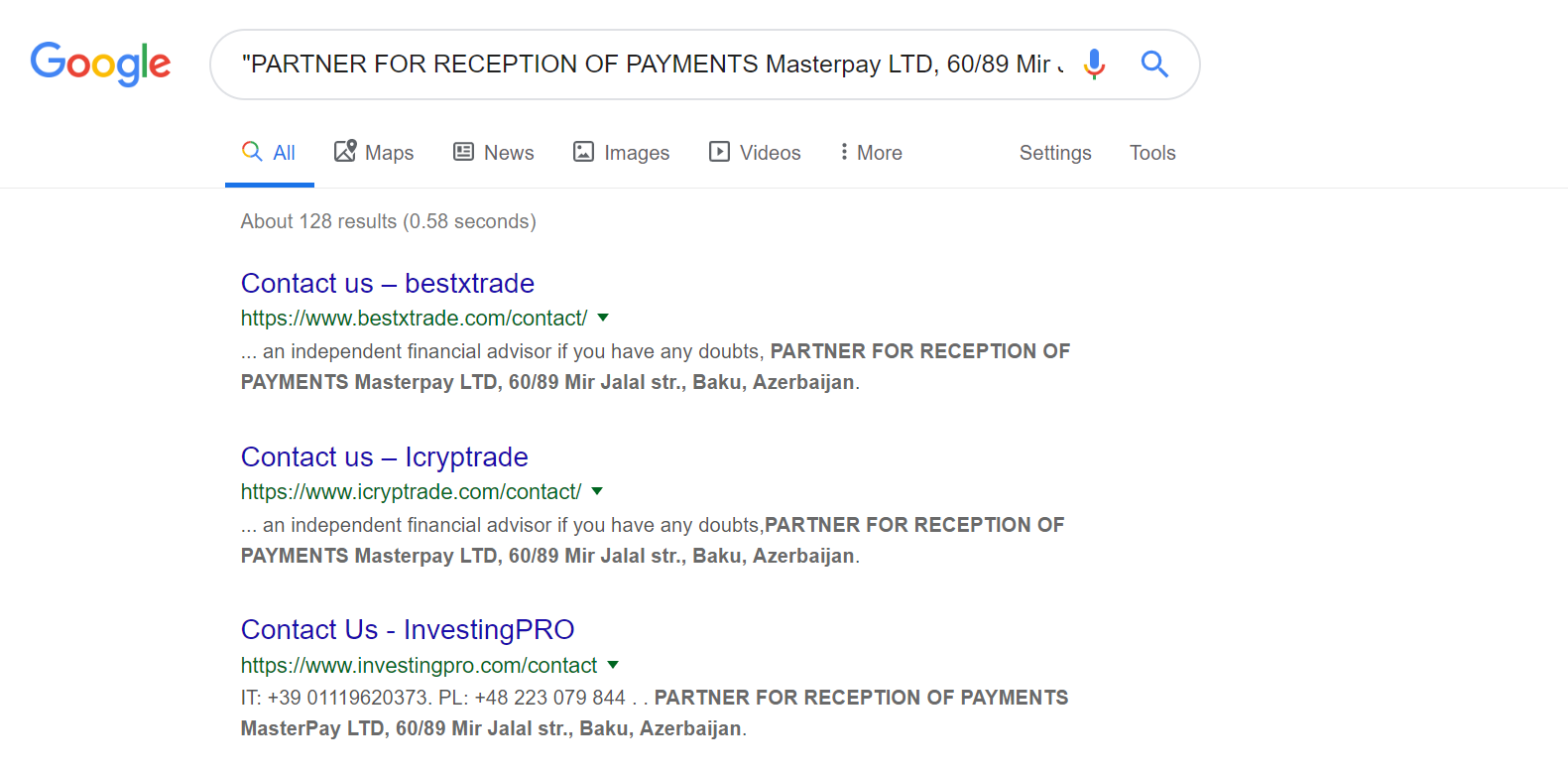
Task: Click the Videos play icon
Action: [x=719, y=151]
